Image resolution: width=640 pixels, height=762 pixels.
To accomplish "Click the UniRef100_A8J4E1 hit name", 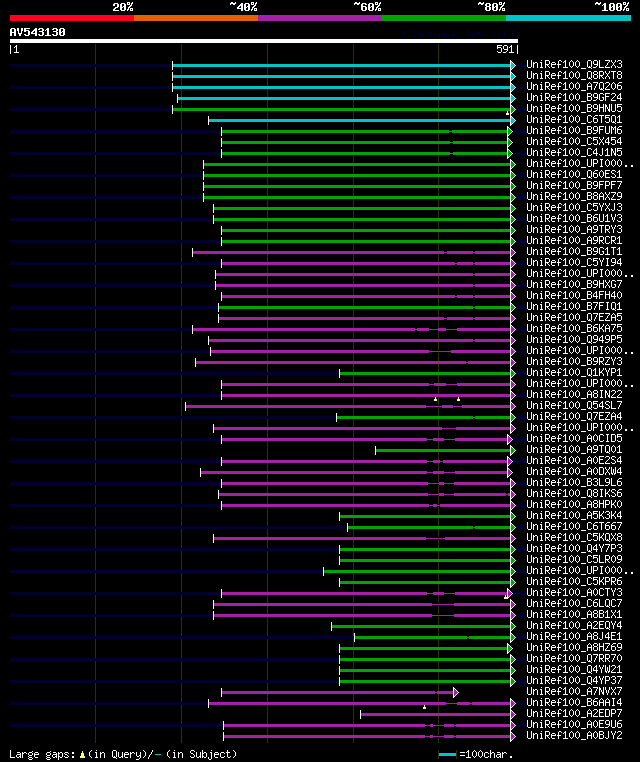I will pos(574,636).
